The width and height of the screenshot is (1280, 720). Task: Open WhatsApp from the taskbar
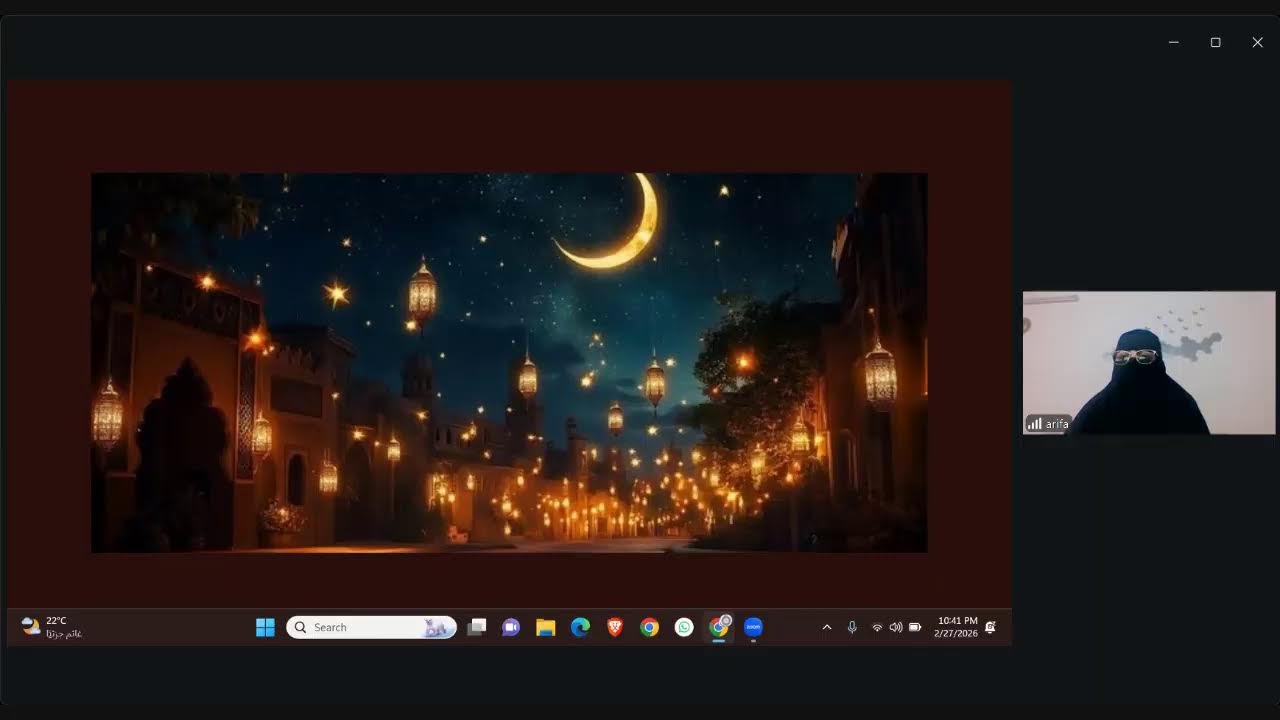pos(684,627)
